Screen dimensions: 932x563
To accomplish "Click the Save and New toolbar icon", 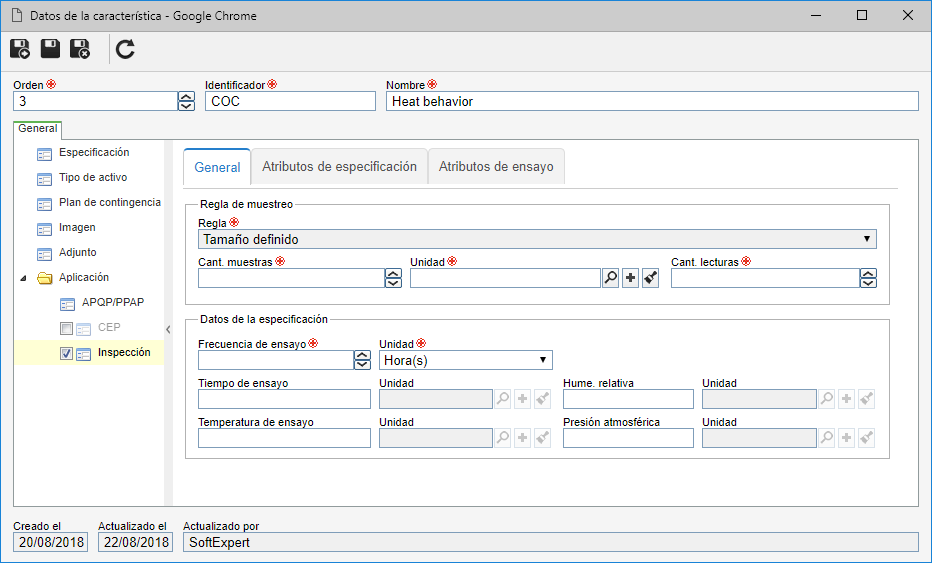I will pos(20,49).
